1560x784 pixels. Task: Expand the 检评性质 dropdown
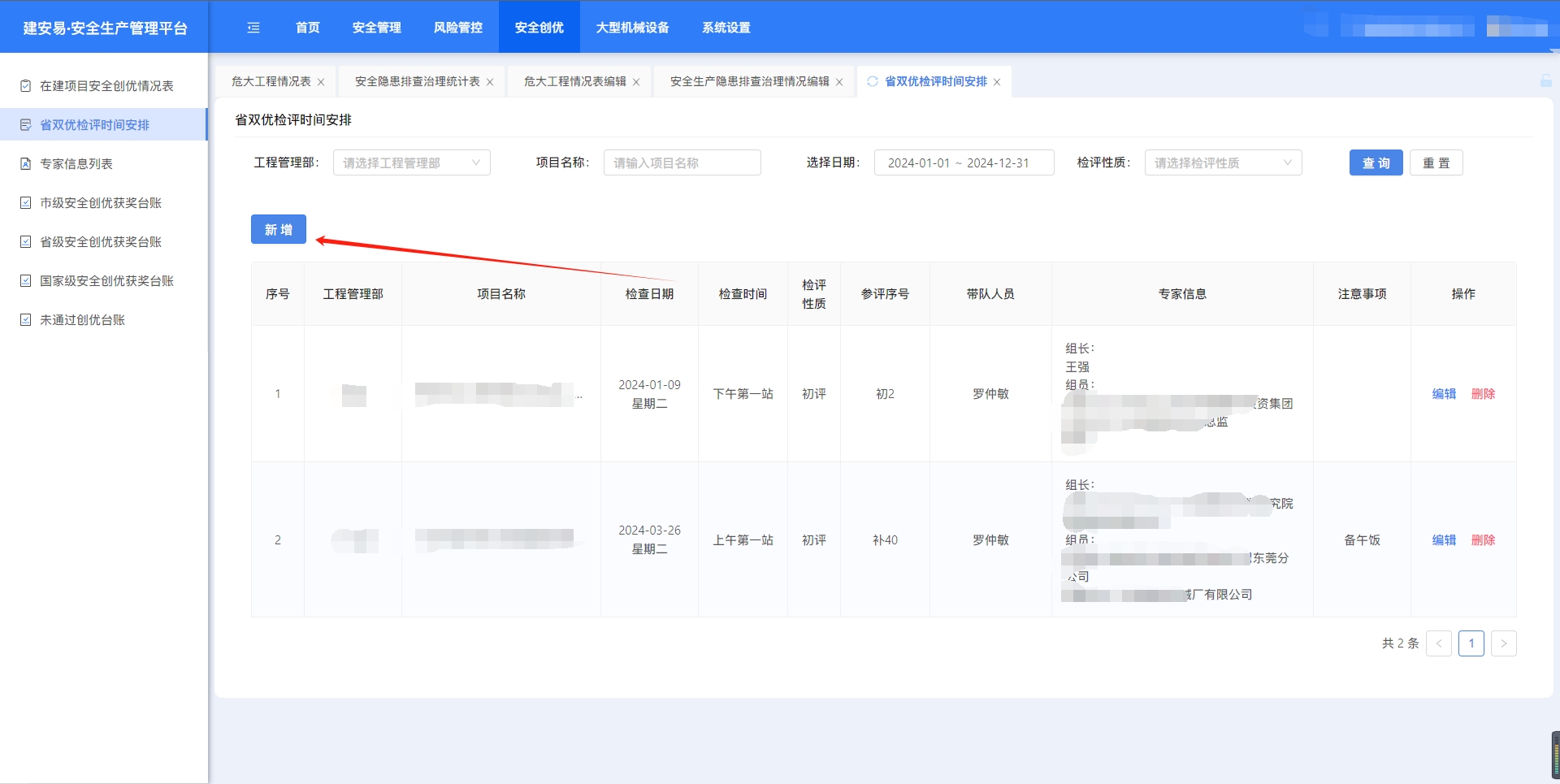click(1223, 162)
